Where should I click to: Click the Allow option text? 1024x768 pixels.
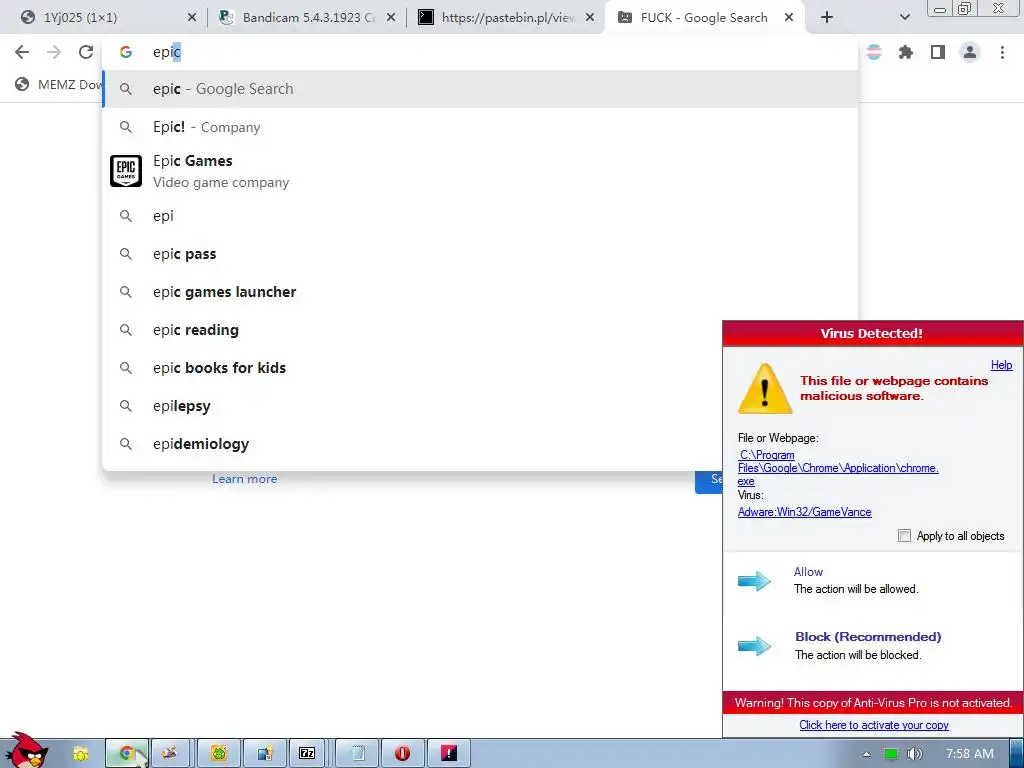click(808, 571)
